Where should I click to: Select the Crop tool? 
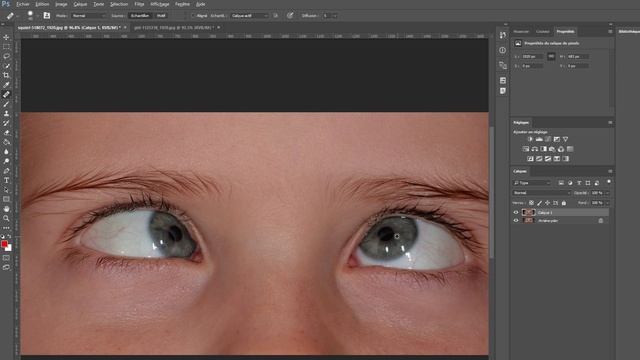point(6,75)
